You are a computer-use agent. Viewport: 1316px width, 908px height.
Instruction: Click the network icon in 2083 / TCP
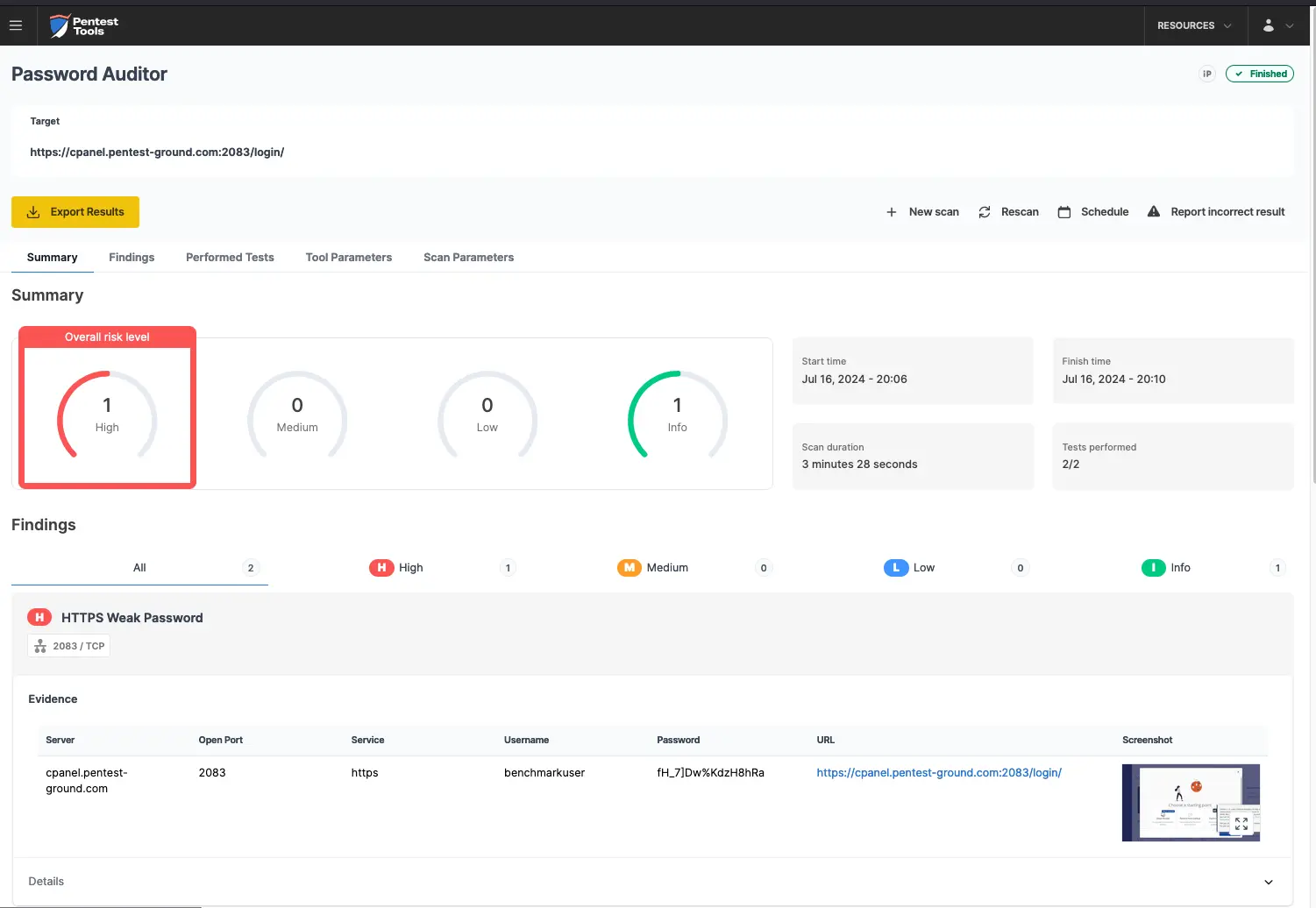pos(40,646)
